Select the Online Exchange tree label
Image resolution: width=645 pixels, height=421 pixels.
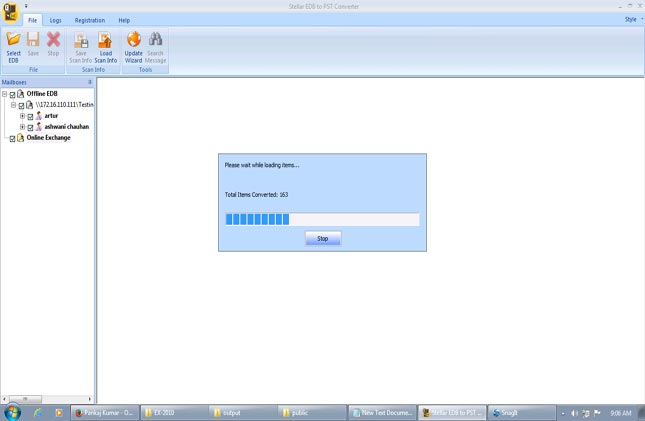click(x=49, y=138)
